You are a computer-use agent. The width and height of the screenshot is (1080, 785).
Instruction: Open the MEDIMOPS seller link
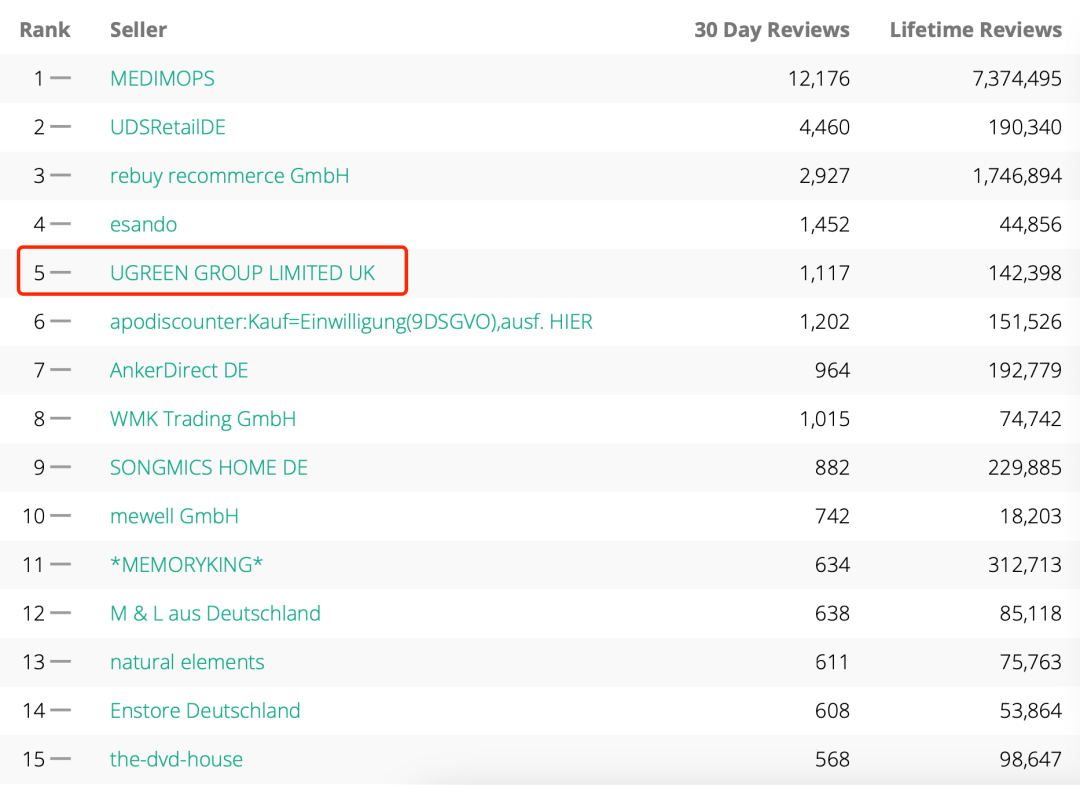(162, 78)
